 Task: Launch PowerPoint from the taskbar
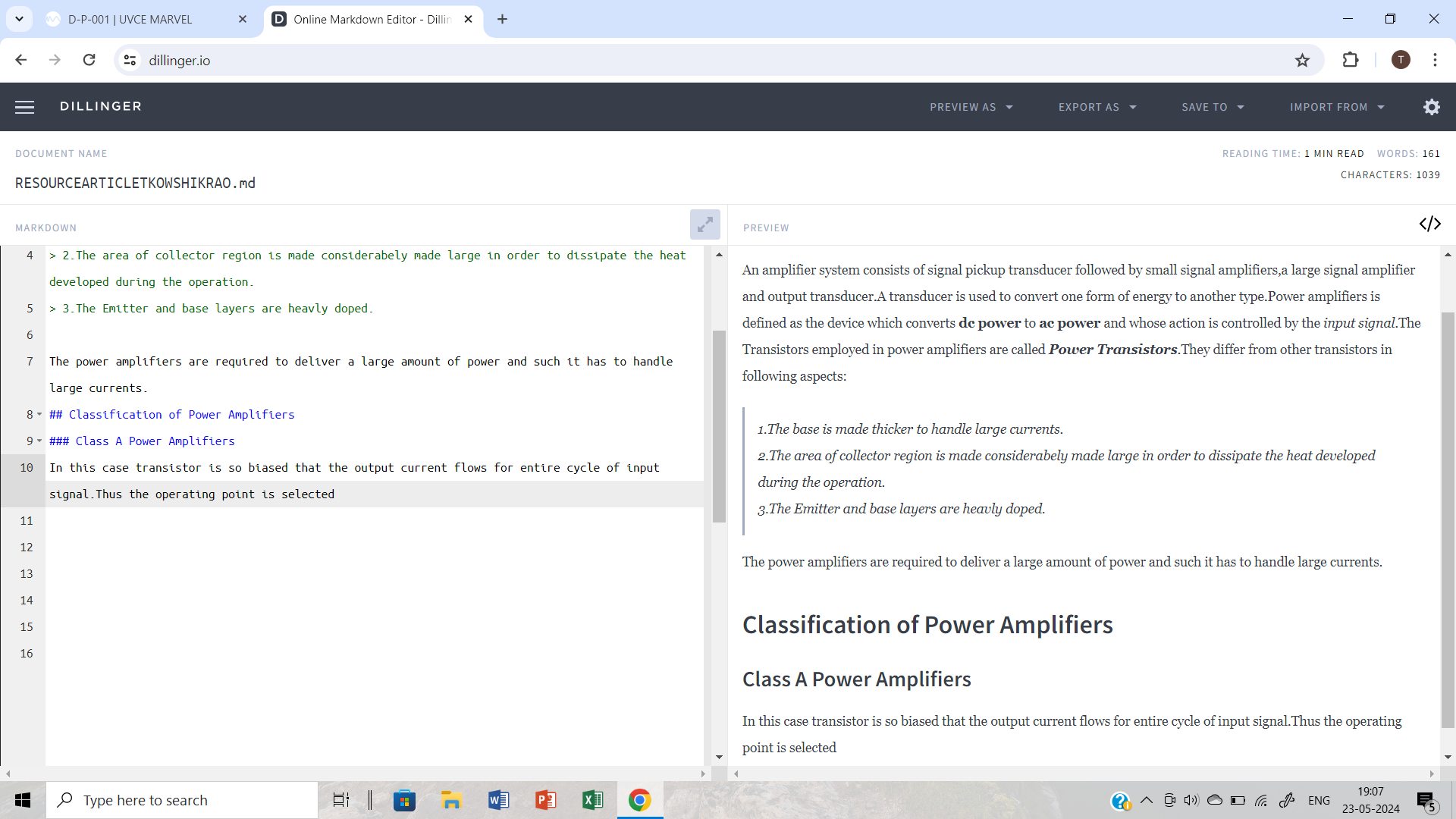coord(545,800)
